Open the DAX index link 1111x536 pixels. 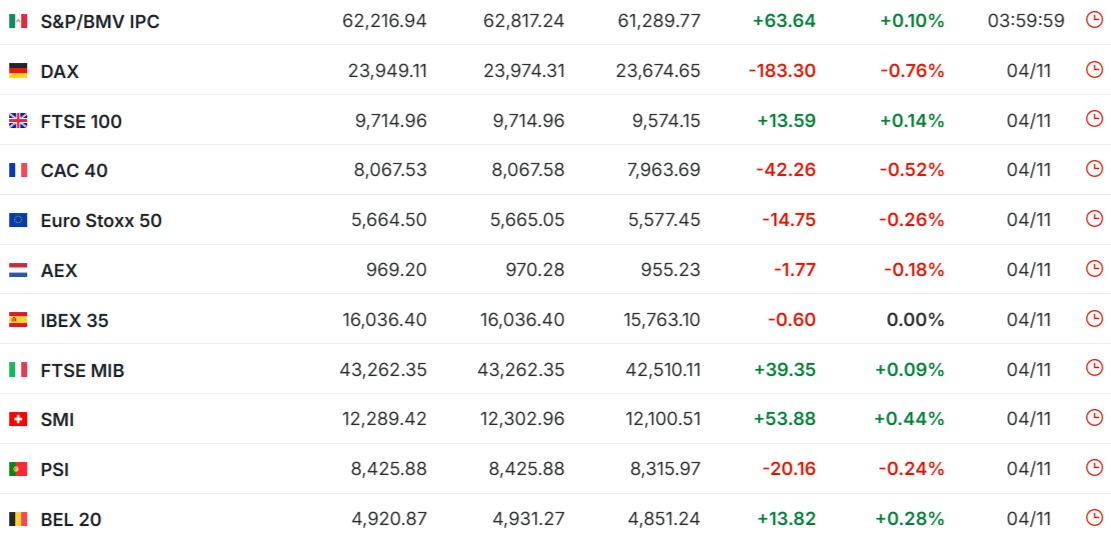[60, 71]
